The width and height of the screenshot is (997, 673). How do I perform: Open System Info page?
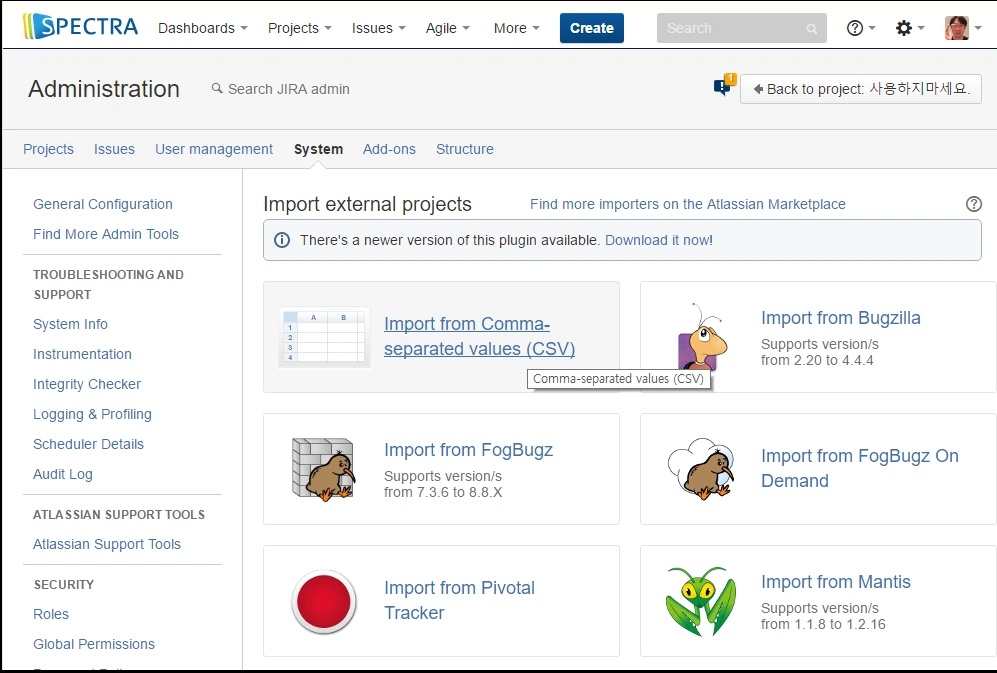click(71, 324)
